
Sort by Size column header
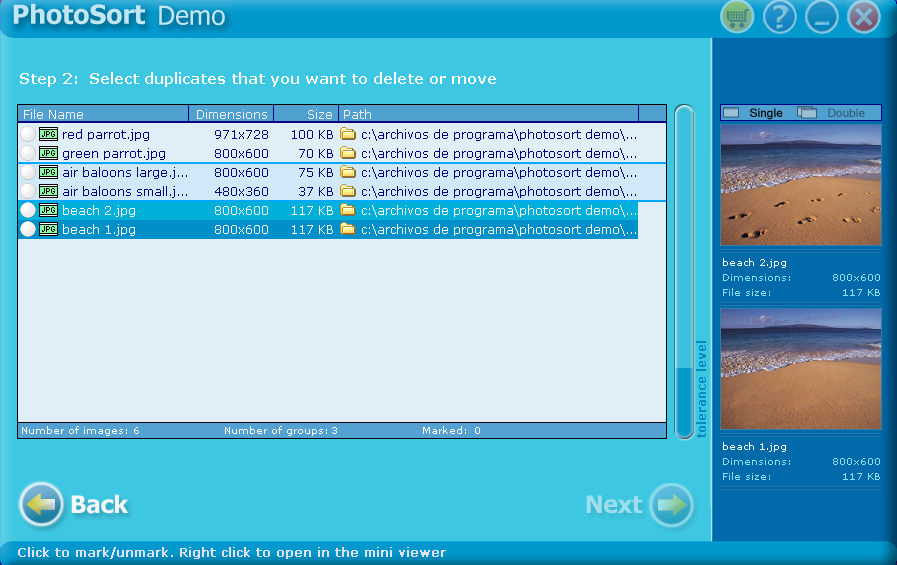point(306,114)
